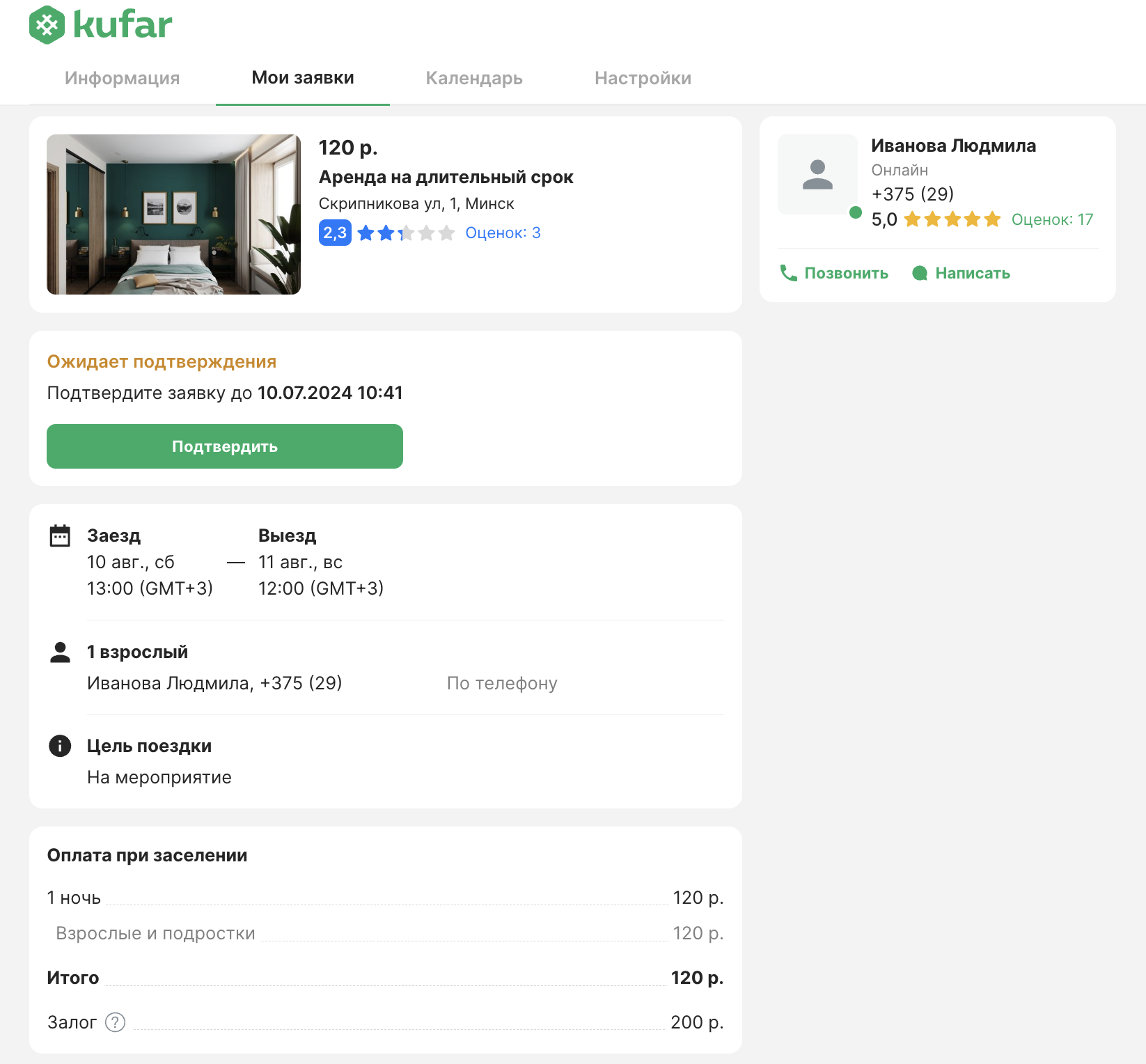Select the Мои заявки tab
This screenshot has height=1064, width=1146.
point(303,78)
